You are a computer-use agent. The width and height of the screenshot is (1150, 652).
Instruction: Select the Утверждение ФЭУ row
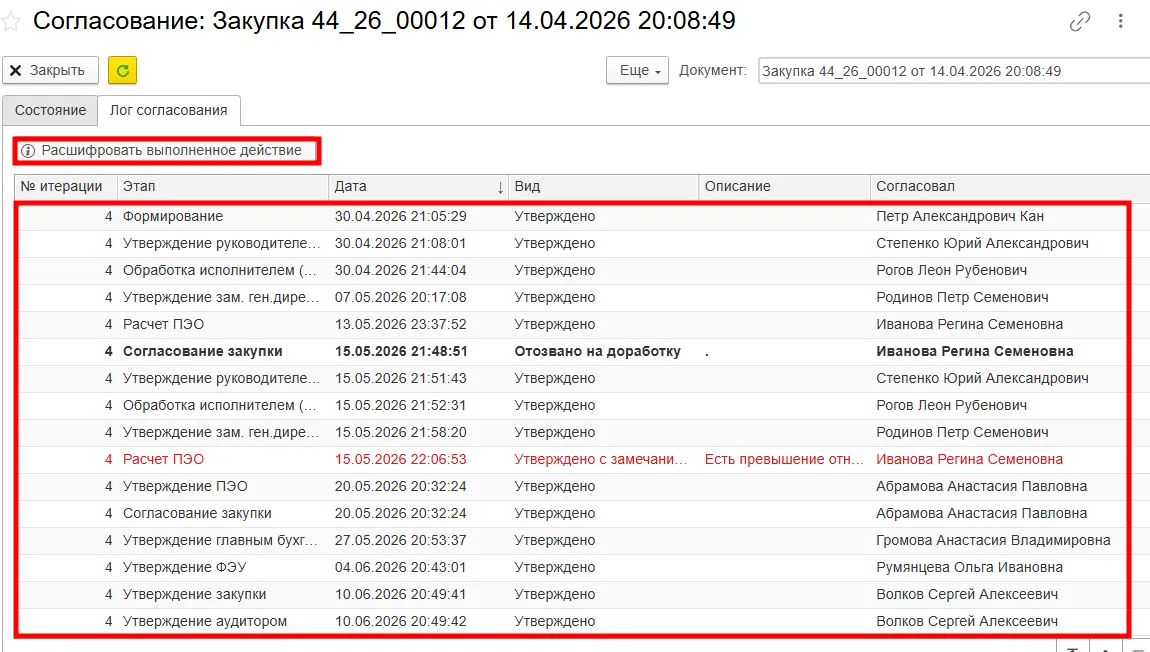pos(572,568)
